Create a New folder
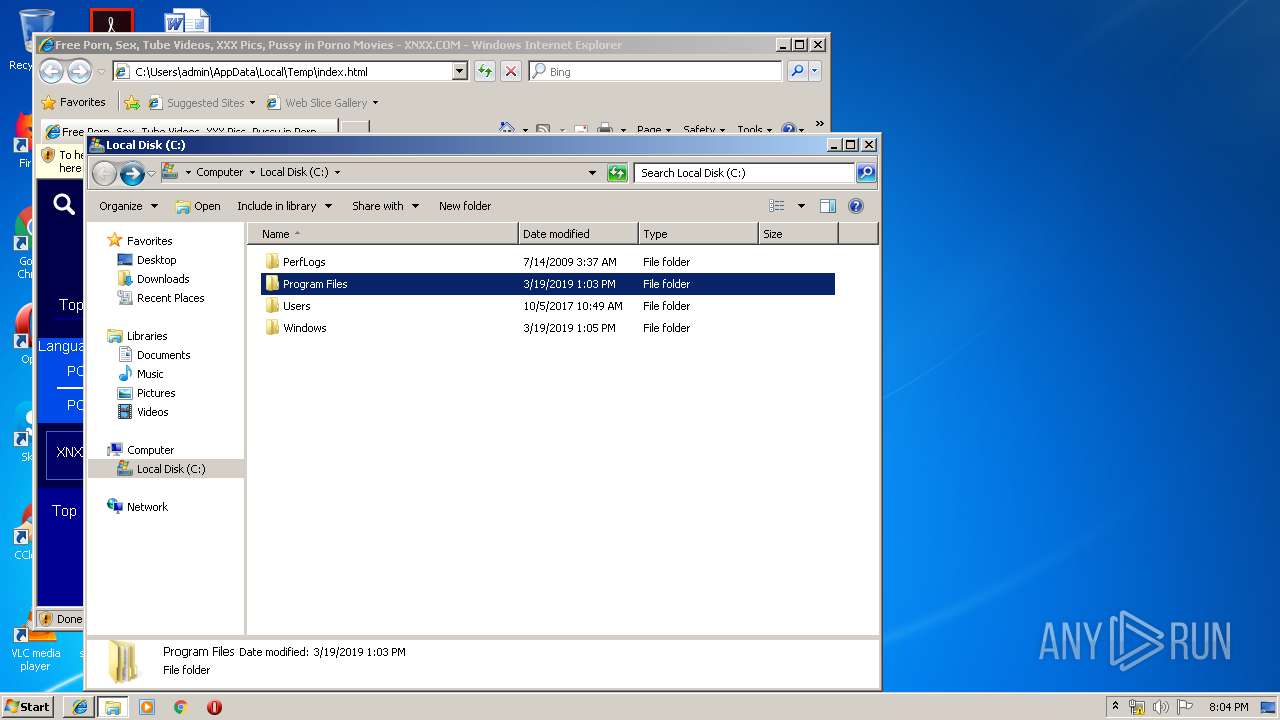The height and width of the screenshot is (720, 1280). (x=465, y=206)
